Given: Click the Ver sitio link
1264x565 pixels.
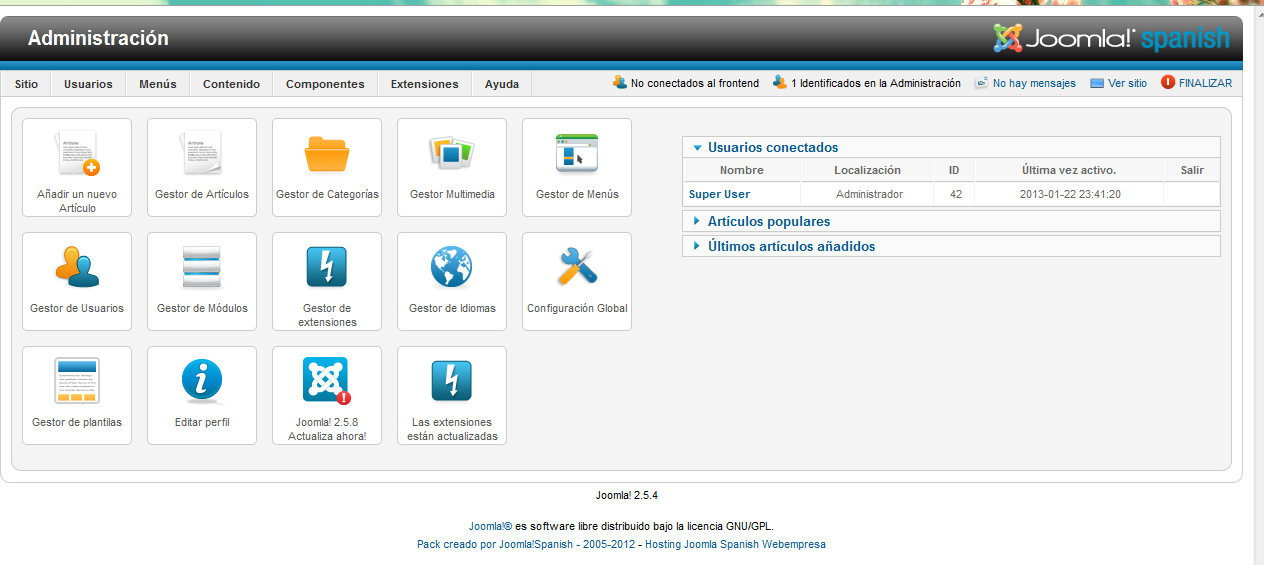Looking at the screenshot, I should (x=1127, y=83).
